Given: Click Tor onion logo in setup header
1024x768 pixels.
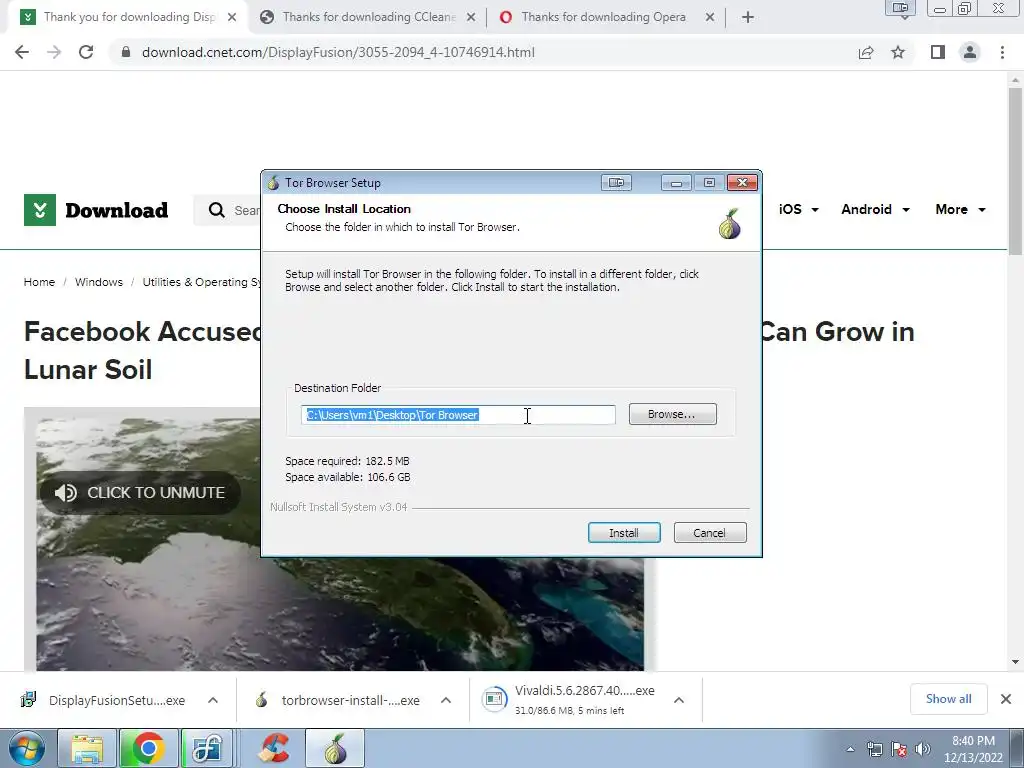Looking at the screenshot, I should (x=729, y=224).
